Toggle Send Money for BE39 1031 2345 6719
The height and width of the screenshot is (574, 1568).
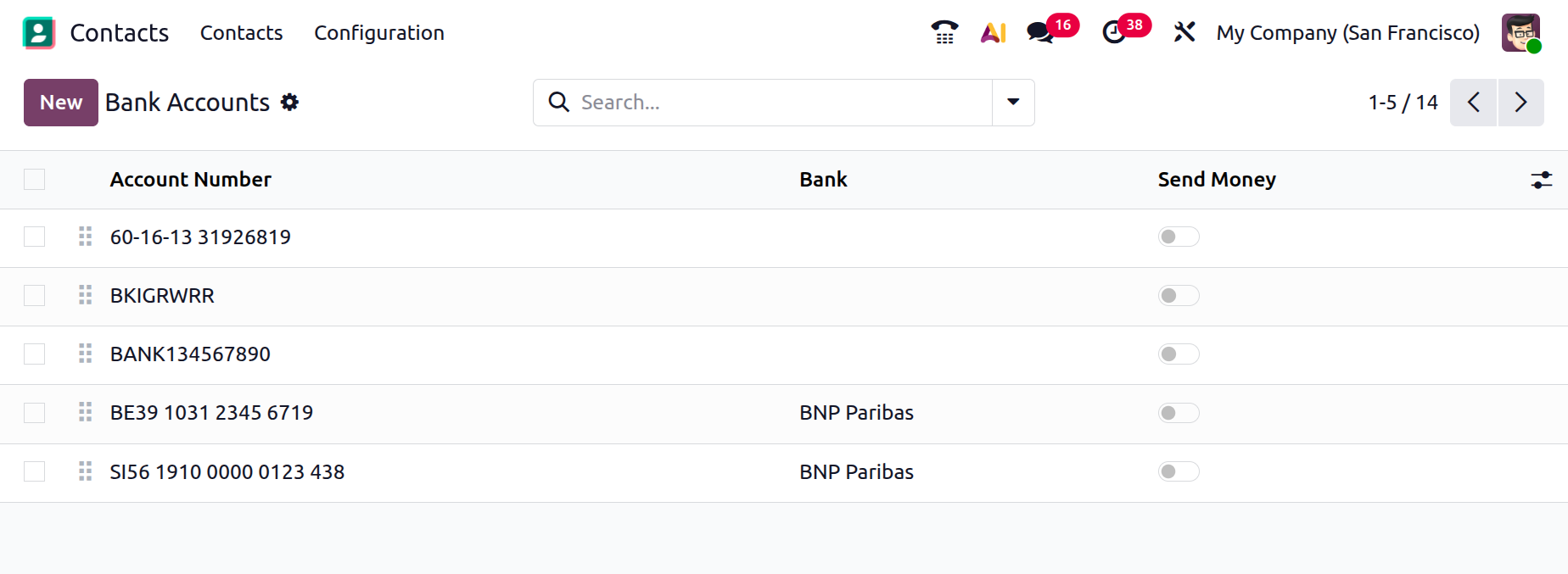click(1179, 413)
